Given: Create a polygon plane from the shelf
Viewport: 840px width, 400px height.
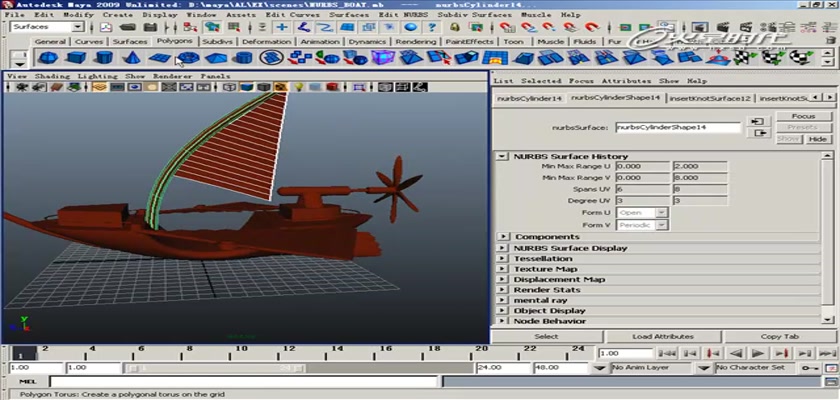Looking at the screenshot, I should point(160,57).
